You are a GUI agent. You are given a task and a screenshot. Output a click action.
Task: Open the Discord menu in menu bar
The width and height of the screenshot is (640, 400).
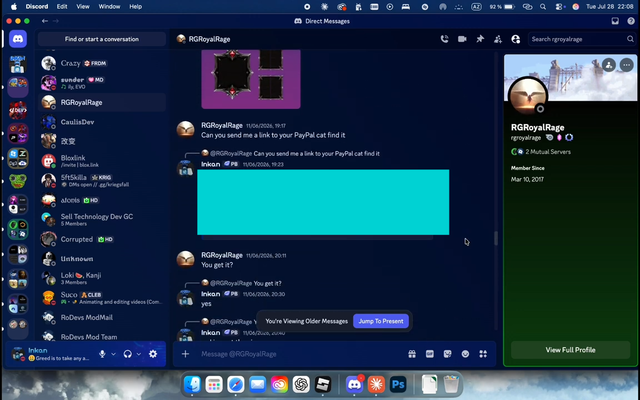[37, 7]
